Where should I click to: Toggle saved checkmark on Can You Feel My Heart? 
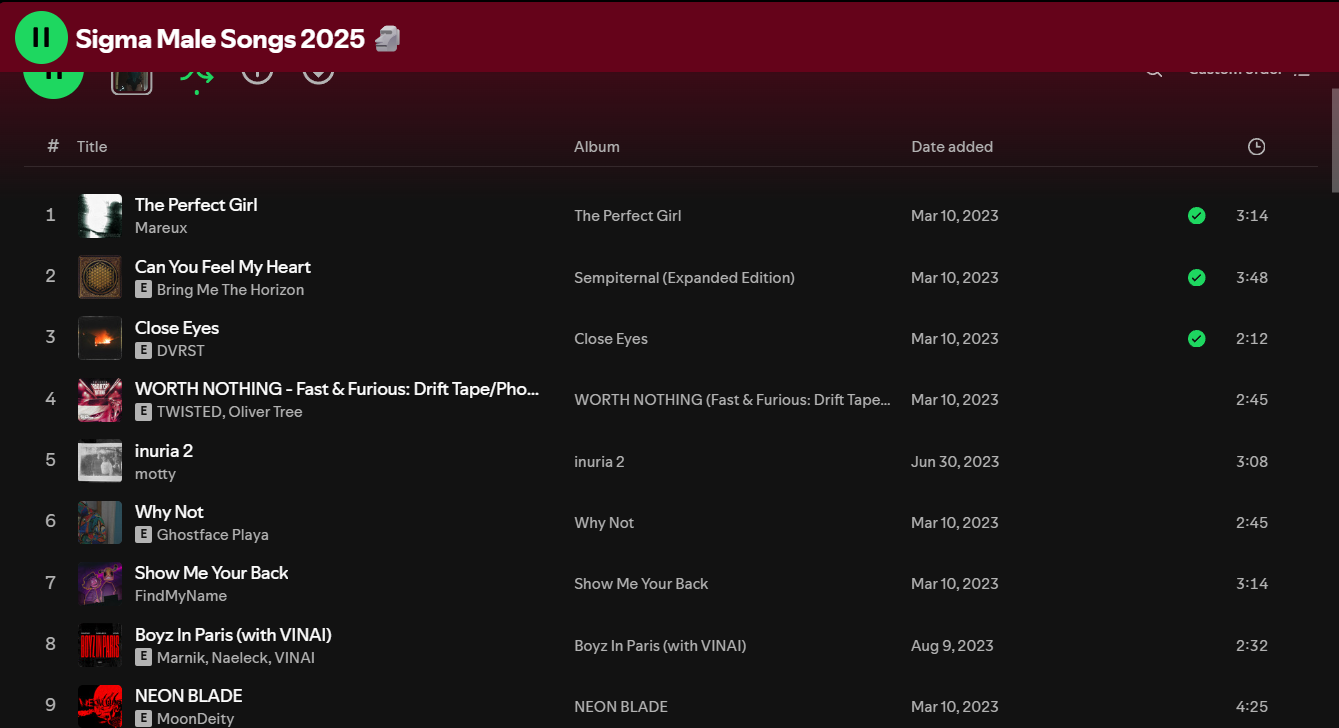click(x=1196, y=278)
